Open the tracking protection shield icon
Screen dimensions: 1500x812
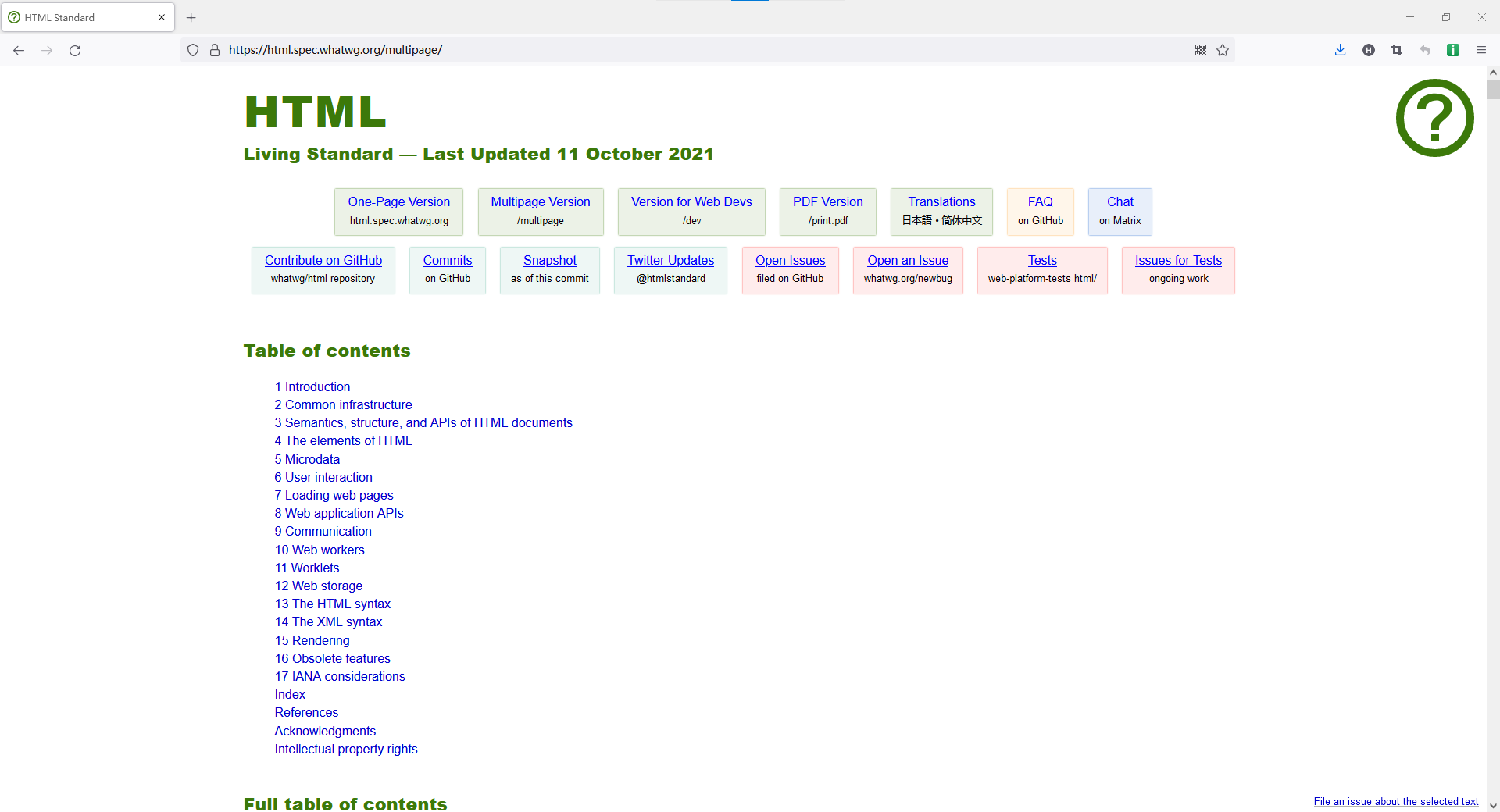(x=193, y=50)
